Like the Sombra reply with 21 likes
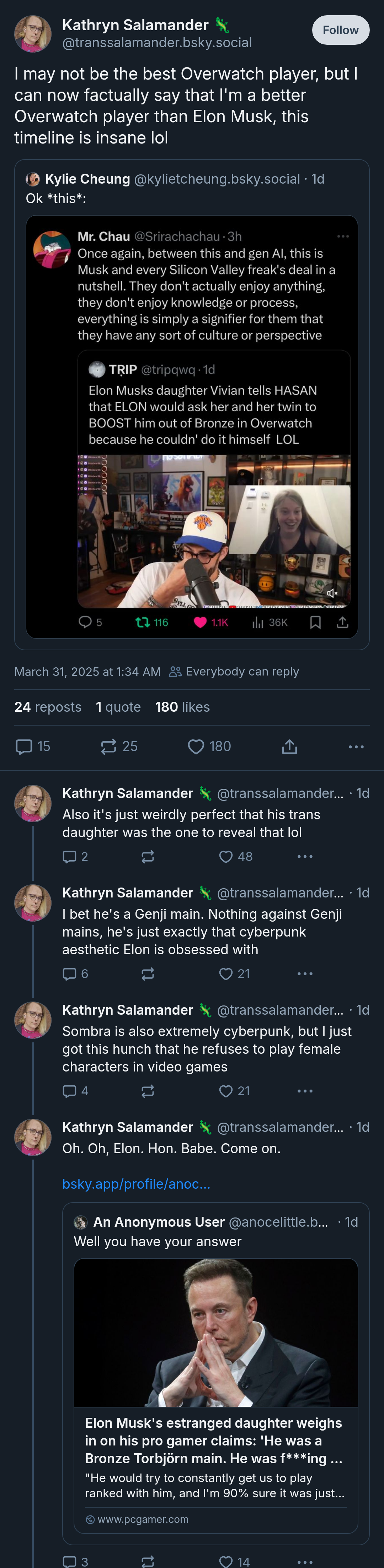This screenshot has height=1568, width=384. pyautogui.click(x=235, y=1091)
